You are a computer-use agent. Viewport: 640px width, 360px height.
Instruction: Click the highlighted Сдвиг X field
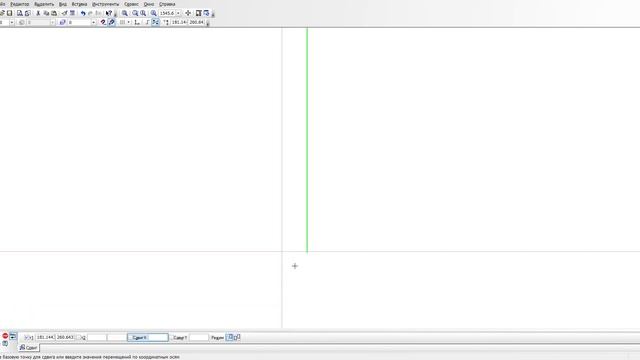(x=148, y=338)
